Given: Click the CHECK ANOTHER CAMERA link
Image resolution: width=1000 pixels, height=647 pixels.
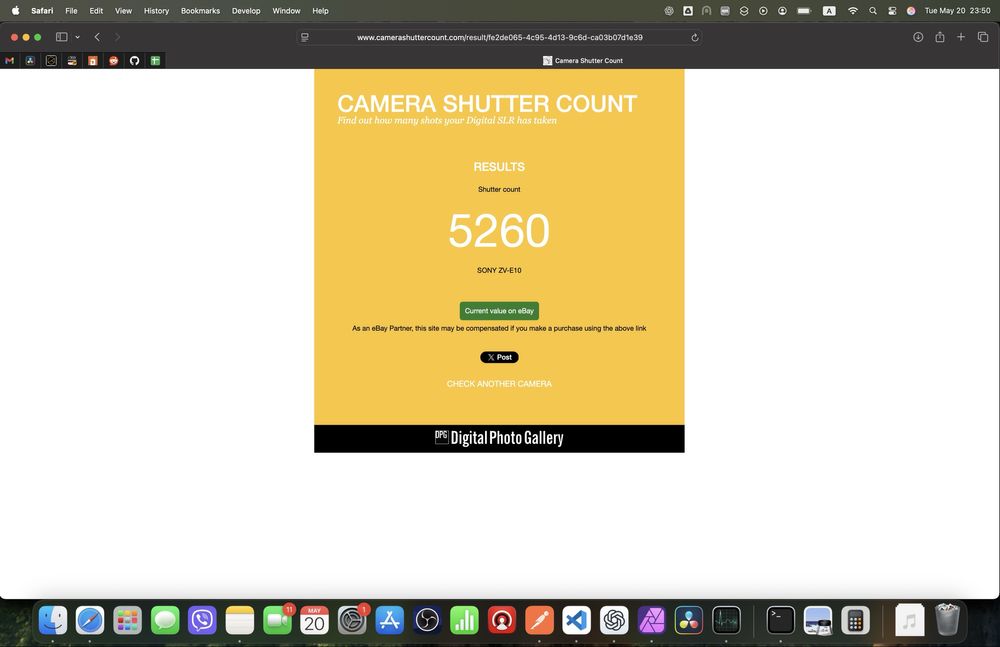Looking at the screenshot, I should tap(499, 383).
